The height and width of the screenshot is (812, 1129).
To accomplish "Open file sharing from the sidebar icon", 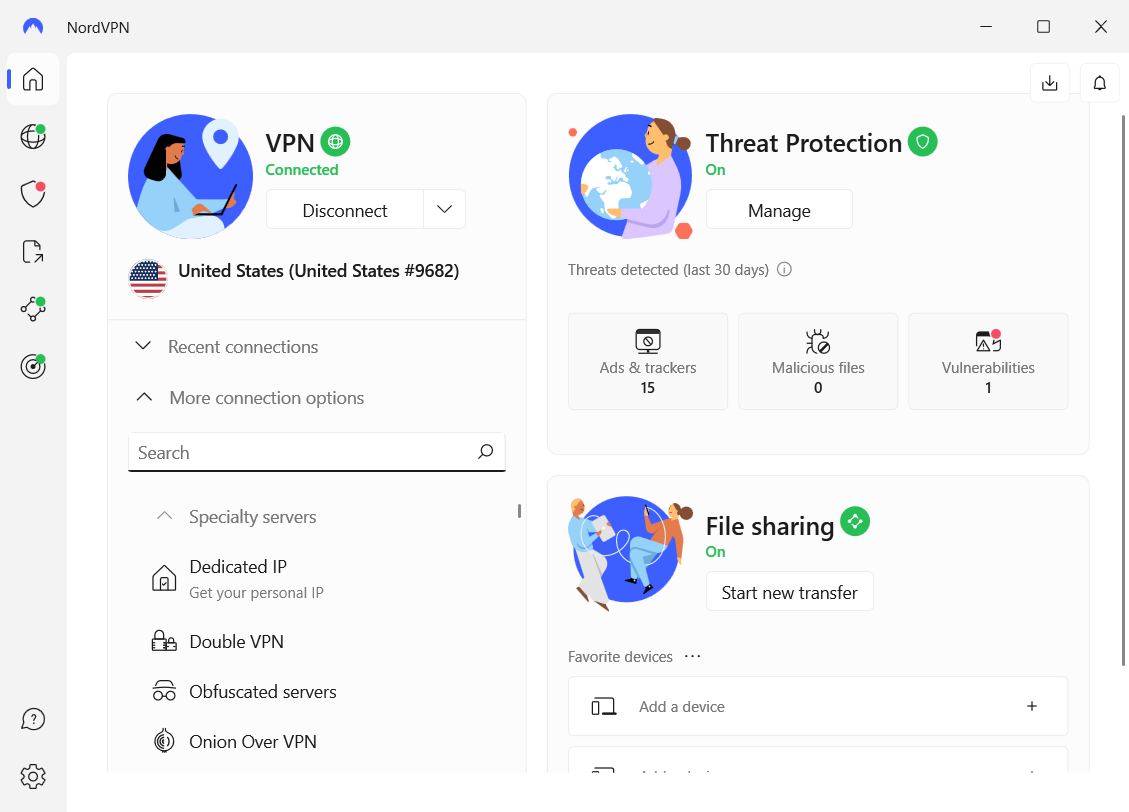I will [x=33, y=251].
